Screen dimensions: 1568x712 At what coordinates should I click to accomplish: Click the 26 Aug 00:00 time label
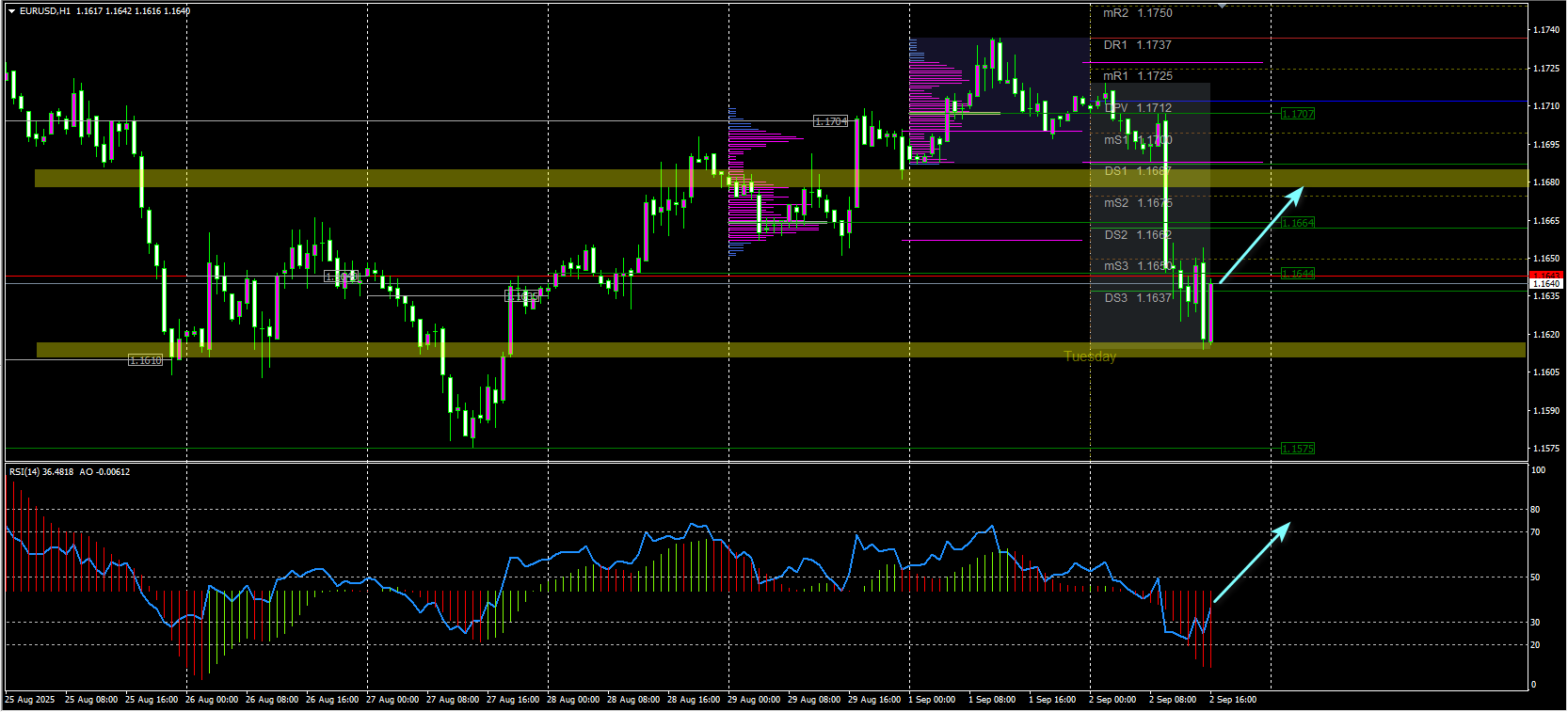[x=212, y=700]
